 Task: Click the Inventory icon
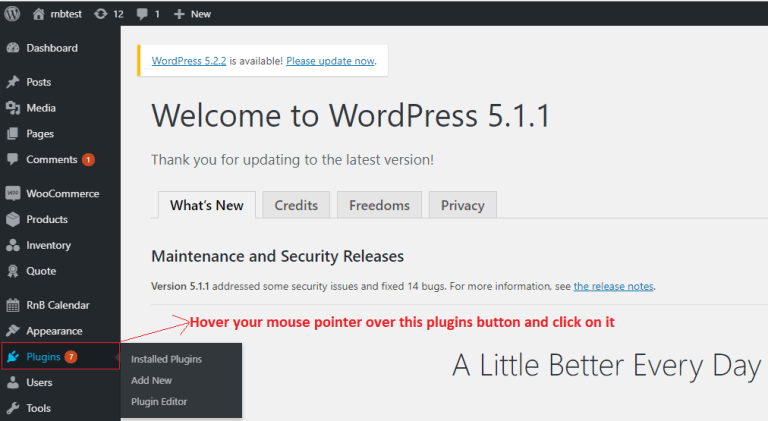click(x=13, y=245)
